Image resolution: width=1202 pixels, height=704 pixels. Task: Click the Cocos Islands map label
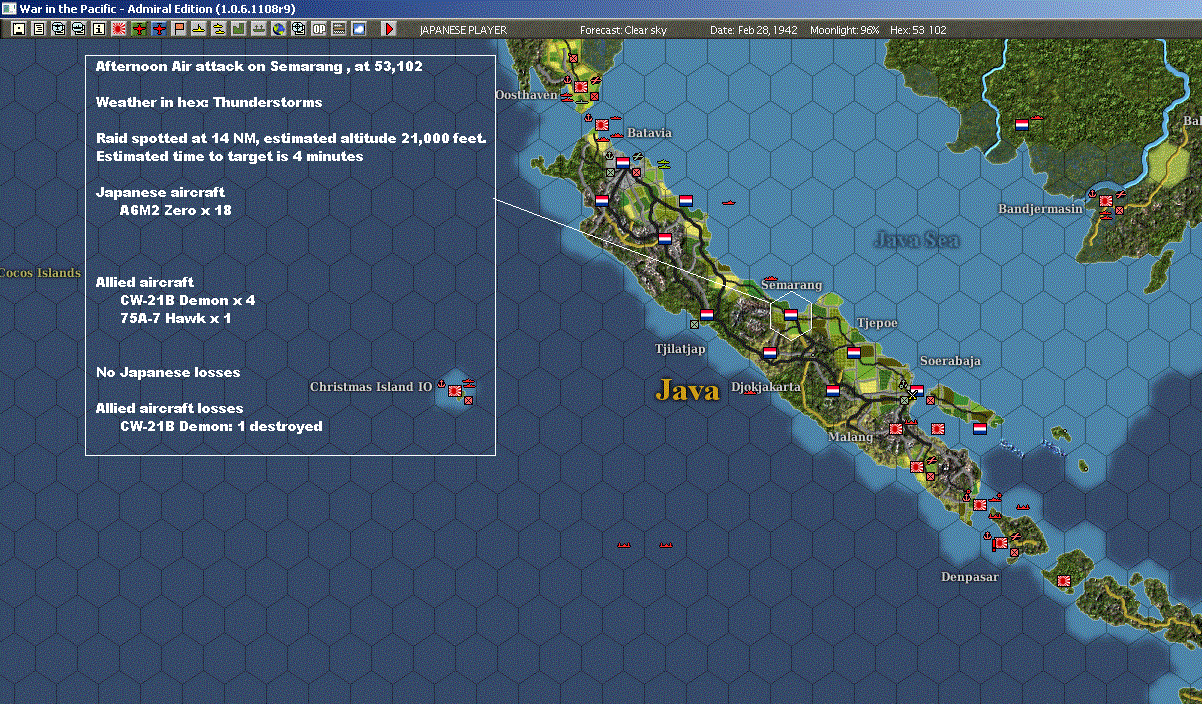(40, 273)
